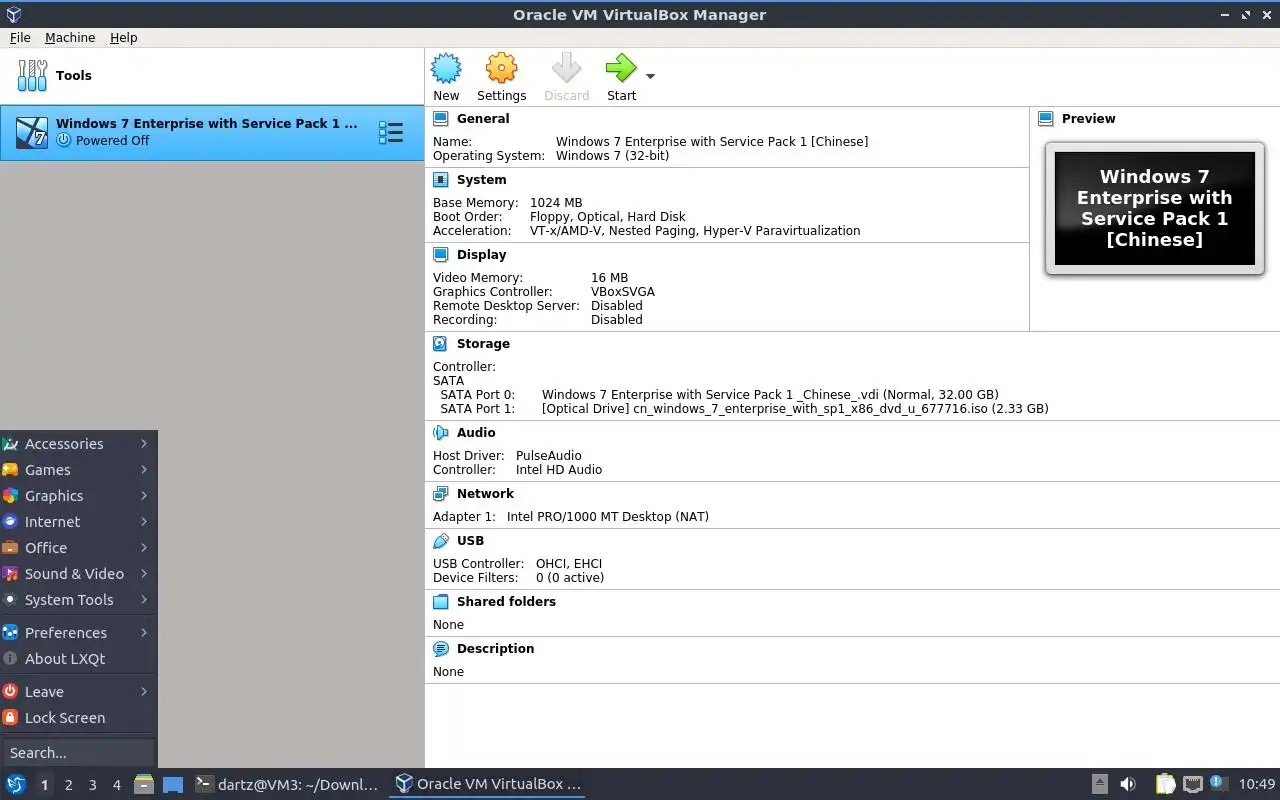Open the VM Settings gear icon

tap(501, 69)
